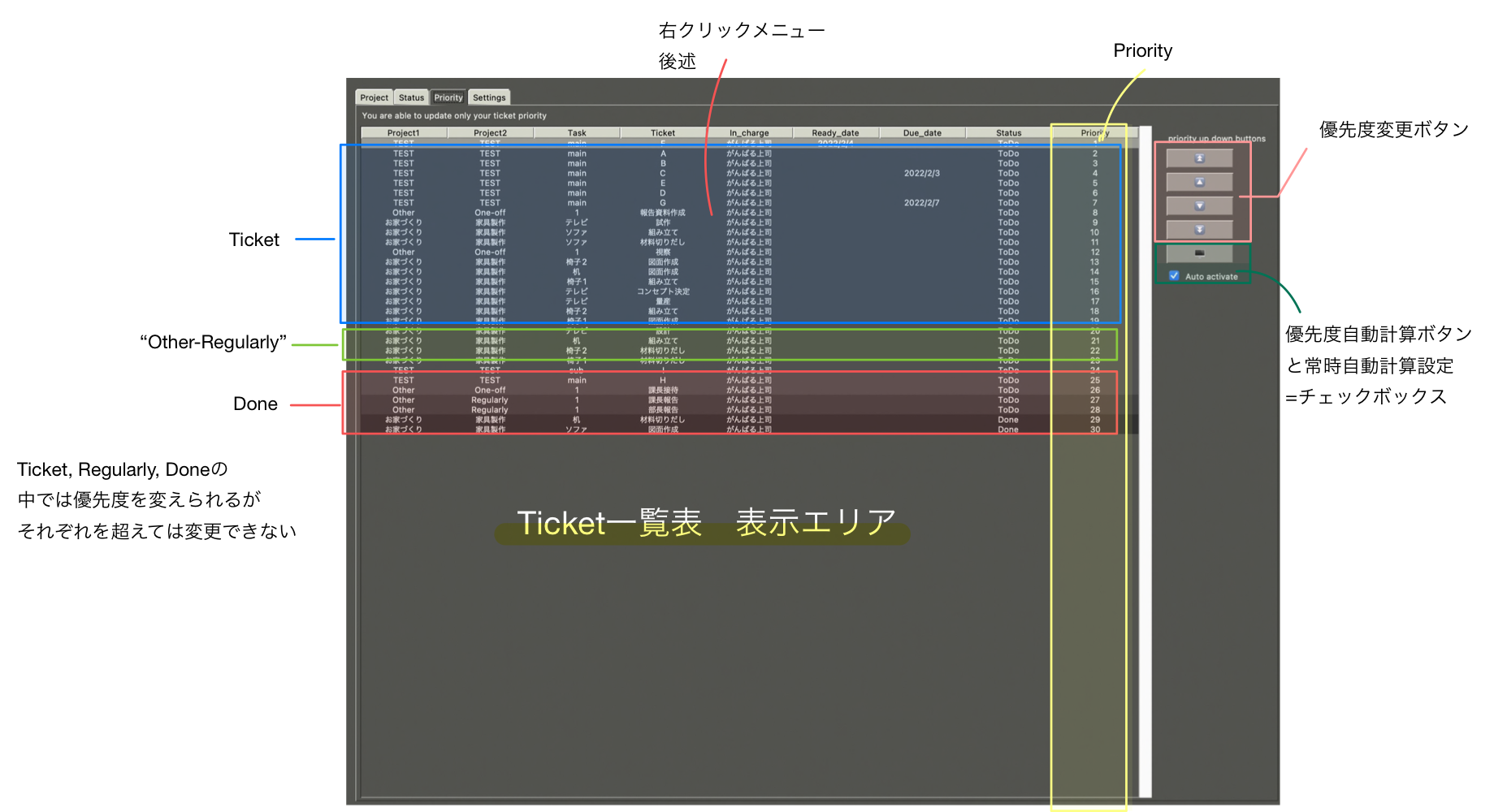Screen dimensions: 1507x812
Task: Send ticket to bottom with double-down arrow
Action: coord(1199,229)
